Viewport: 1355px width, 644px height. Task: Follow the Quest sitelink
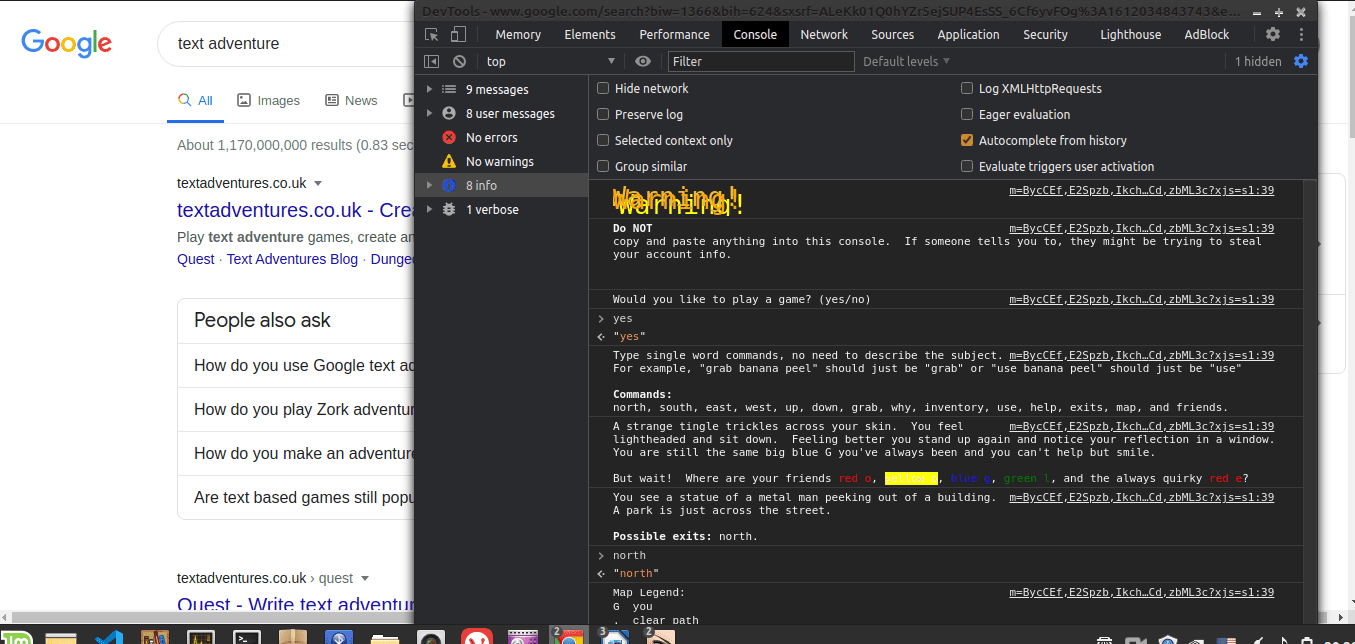click(196, 259)
